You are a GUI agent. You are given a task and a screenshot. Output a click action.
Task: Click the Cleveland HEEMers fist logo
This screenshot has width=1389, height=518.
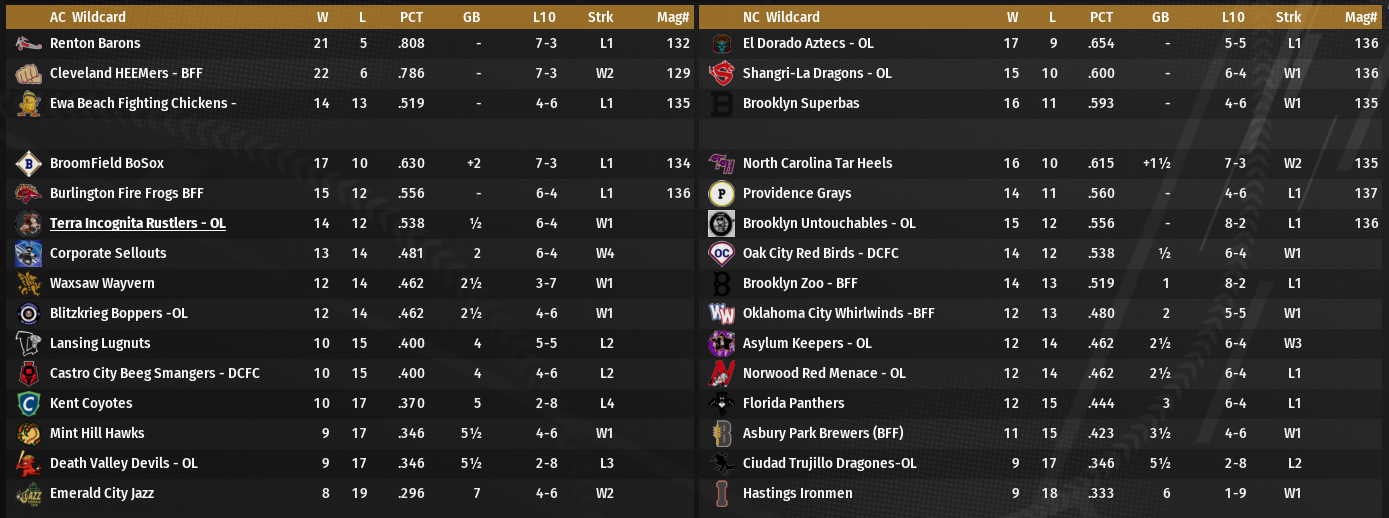pos(28,74)
